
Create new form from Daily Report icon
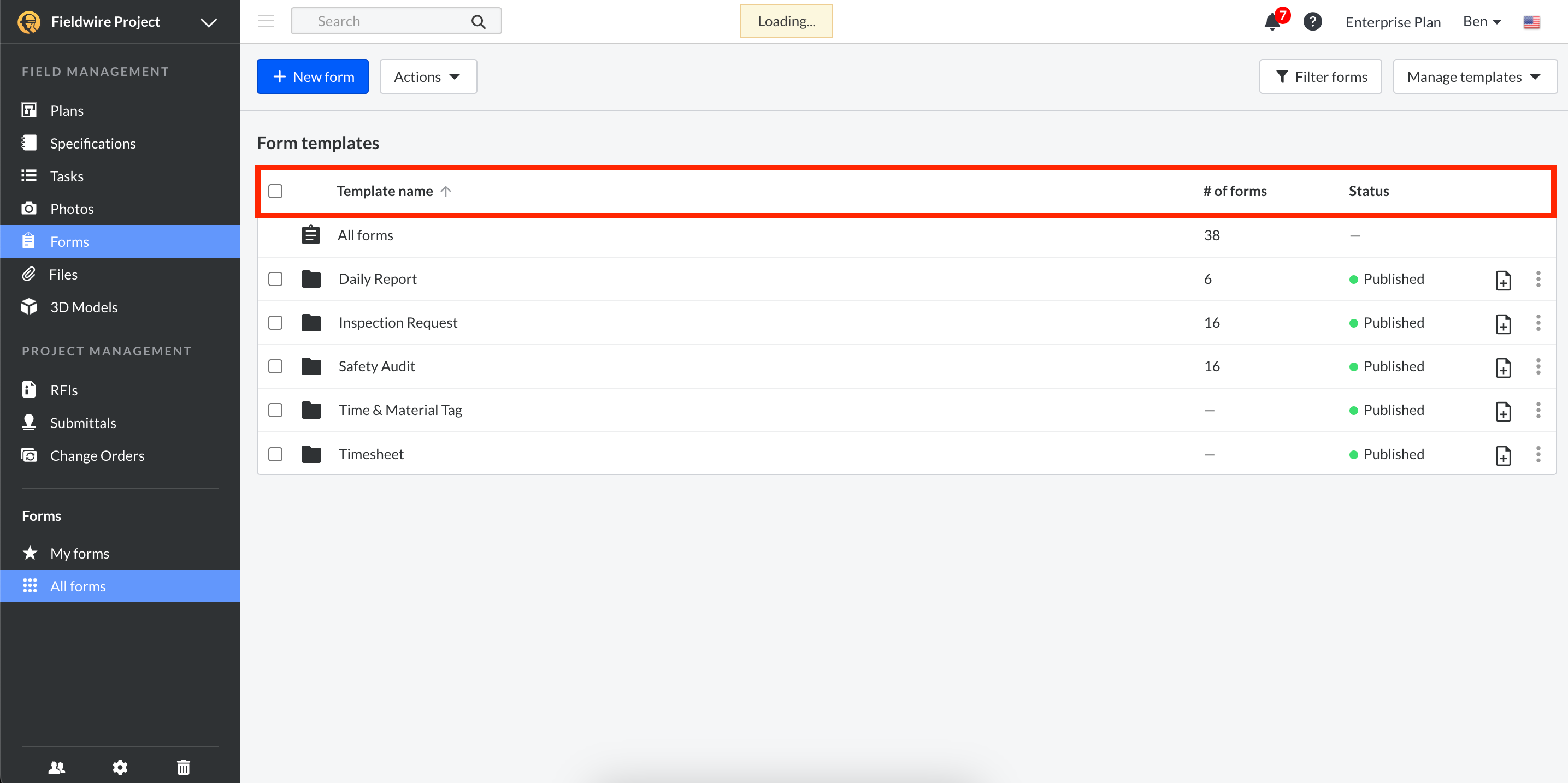click(1503, 280)
